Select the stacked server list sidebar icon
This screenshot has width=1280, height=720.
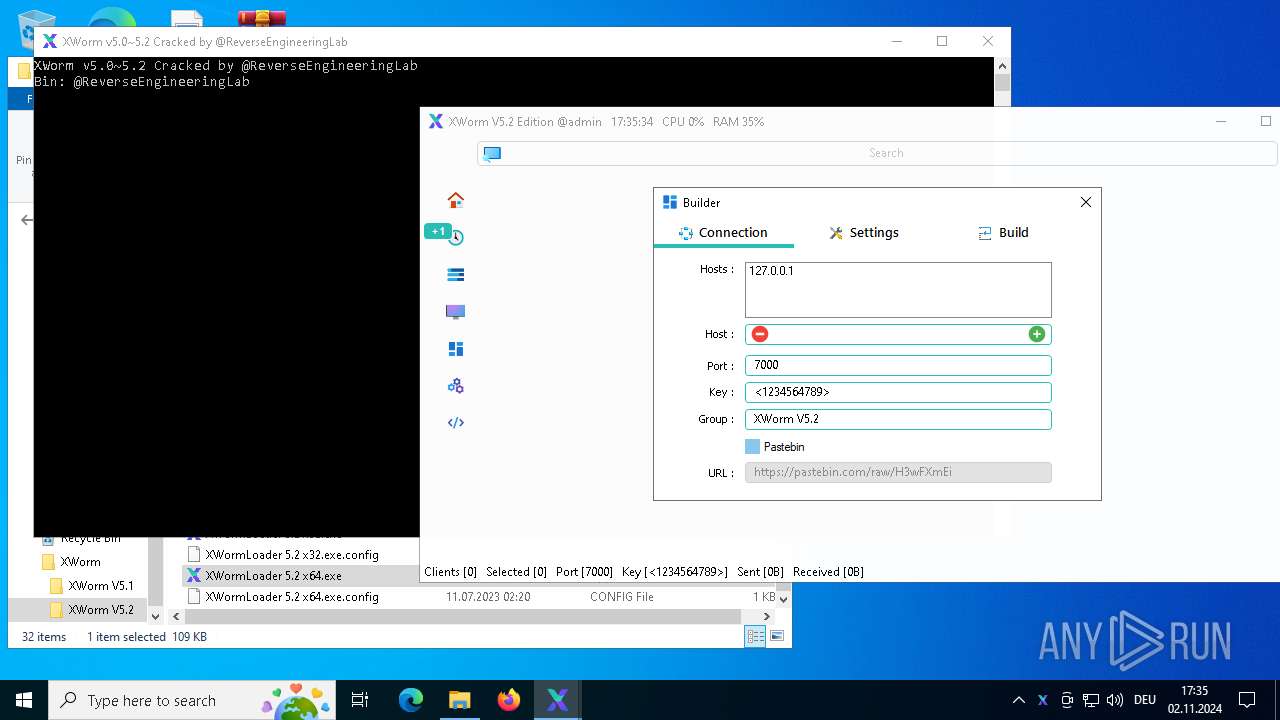click(x=456, y=274)
